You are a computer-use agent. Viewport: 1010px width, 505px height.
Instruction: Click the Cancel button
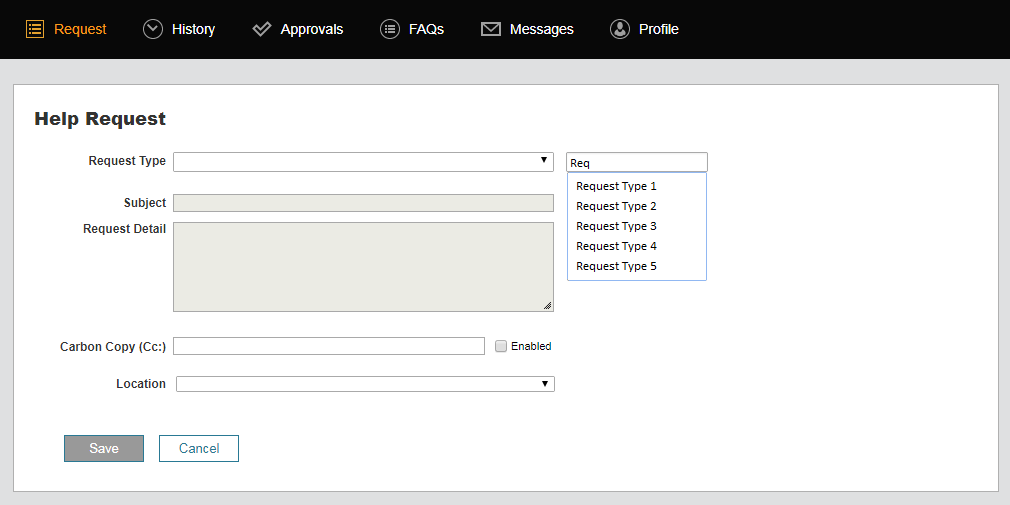[x=199, y=449]
